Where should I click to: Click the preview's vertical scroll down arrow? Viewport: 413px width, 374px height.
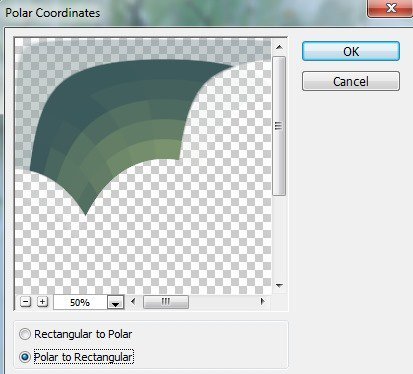click(x=279, y=285)
